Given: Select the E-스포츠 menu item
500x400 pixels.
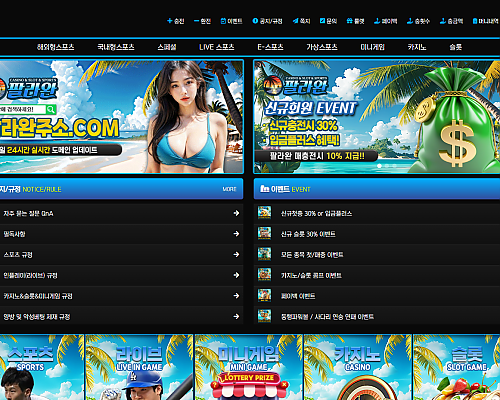Looking at the screenshot, I should [270, 47].
